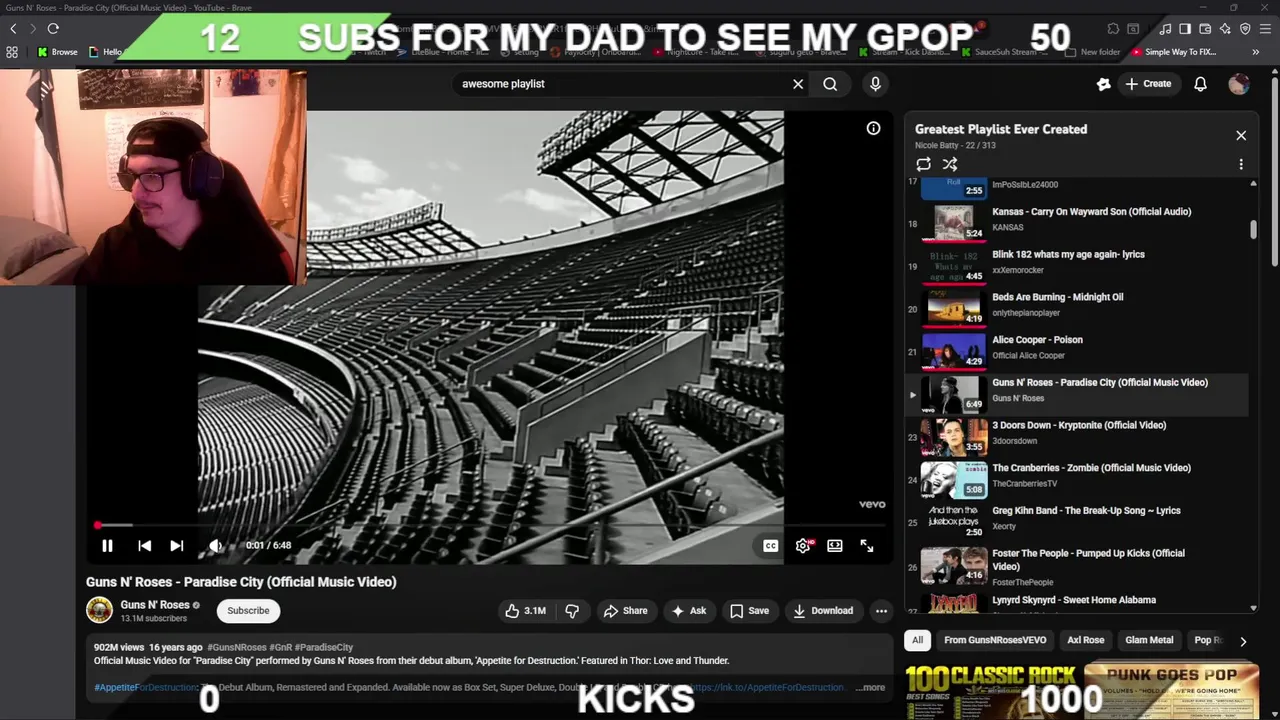Open Lynyrd Skynyrd - Sweet Home Alabama
The height and width of the screenshot is (720, 1280).
[x=1077, y=601]
